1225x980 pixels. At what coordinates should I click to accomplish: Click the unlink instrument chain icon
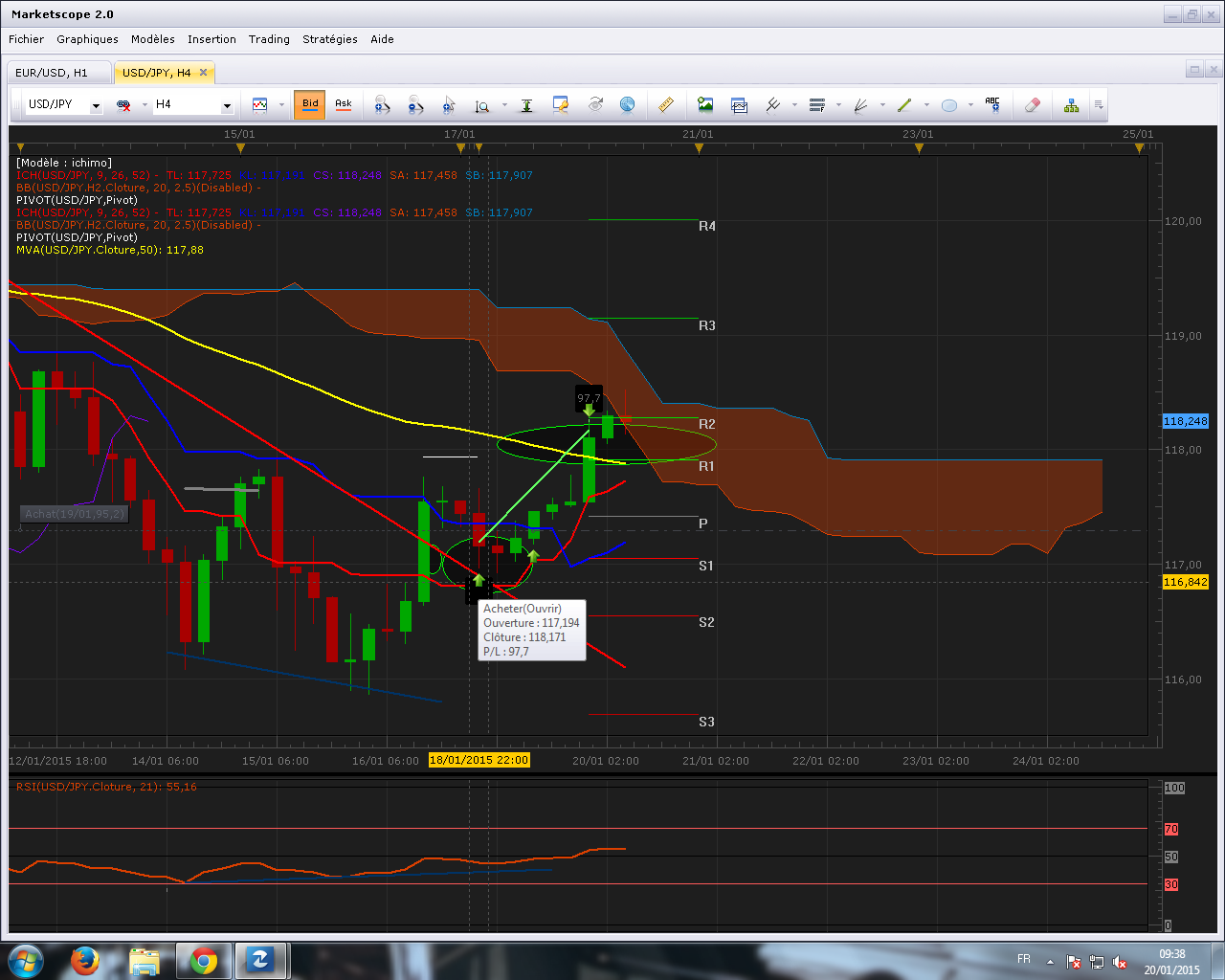[x=123, y=104]
